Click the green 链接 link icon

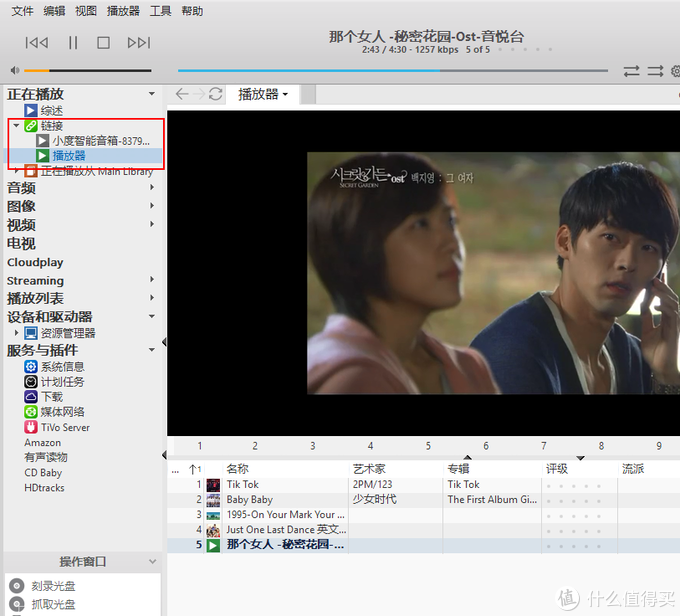[x=31, y=126]
